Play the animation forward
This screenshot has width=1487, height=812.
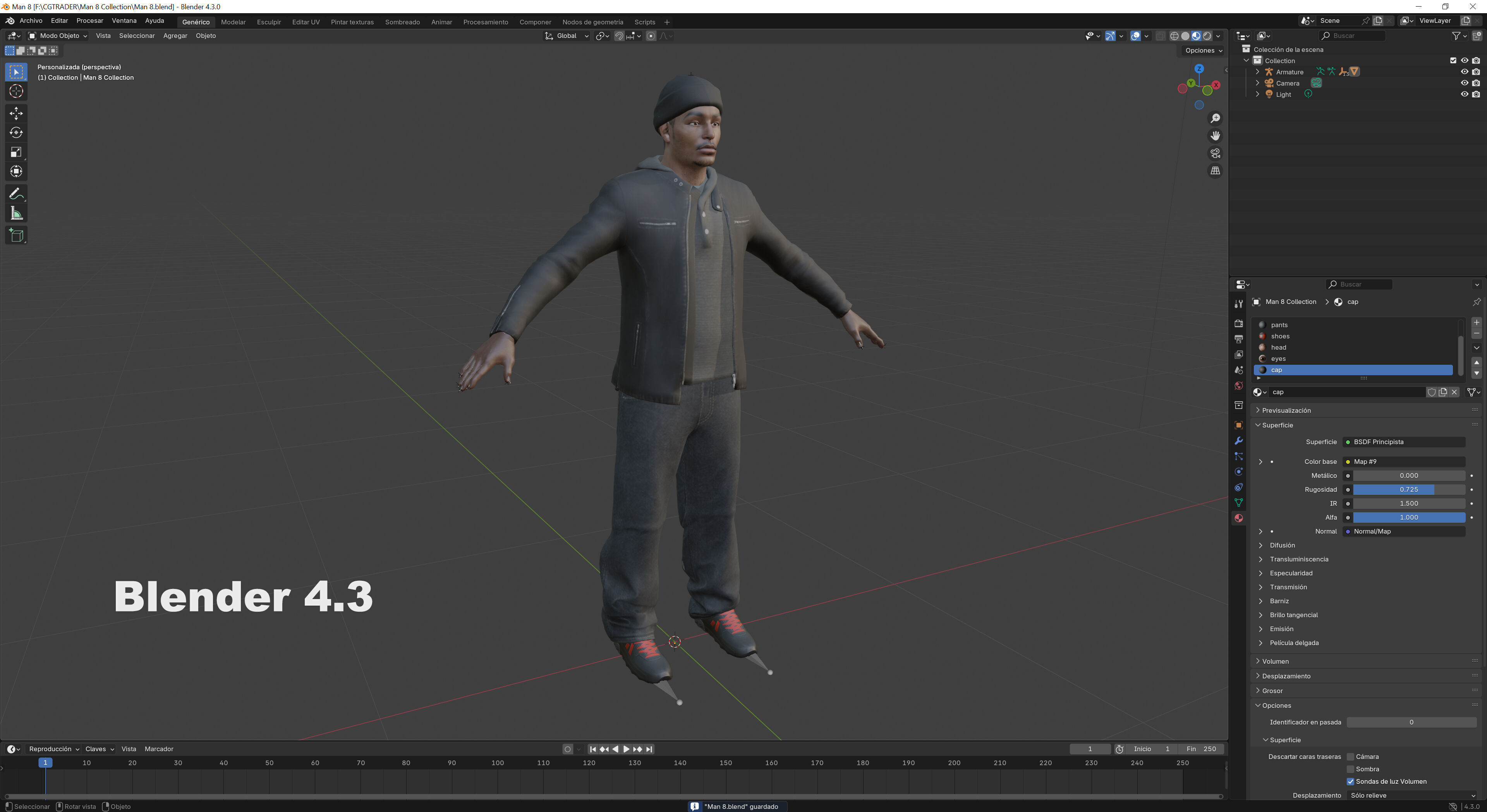[x=626, y=749]
